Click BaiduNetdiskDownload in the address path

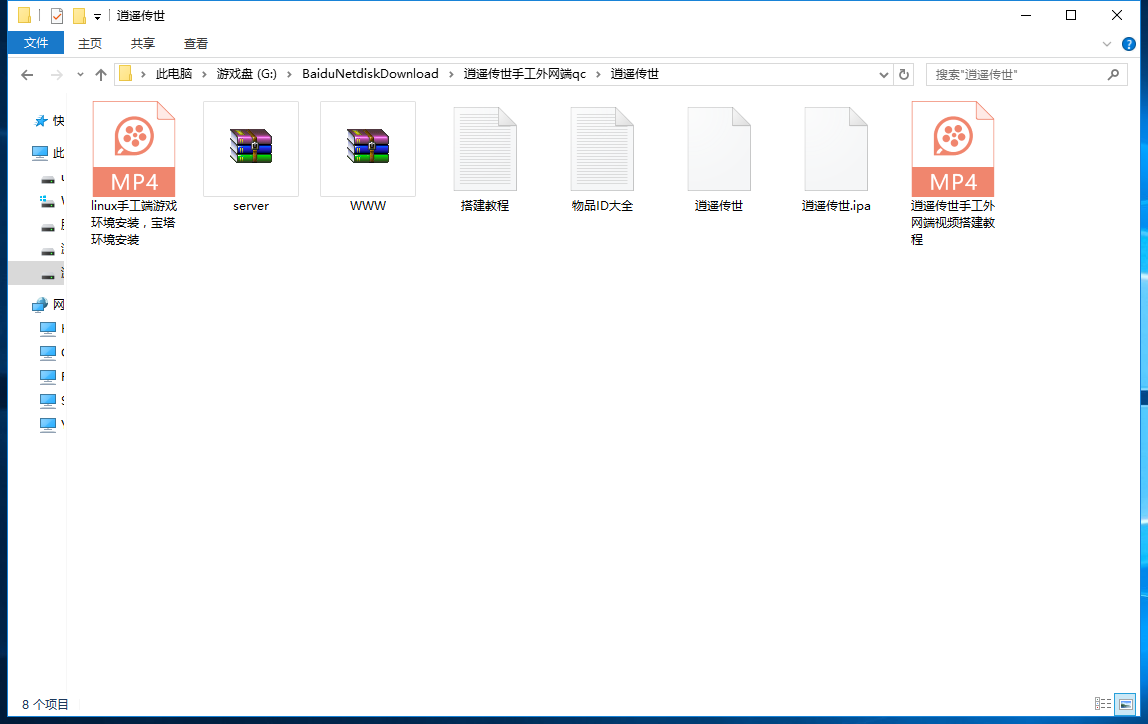(x=370, y=74)
